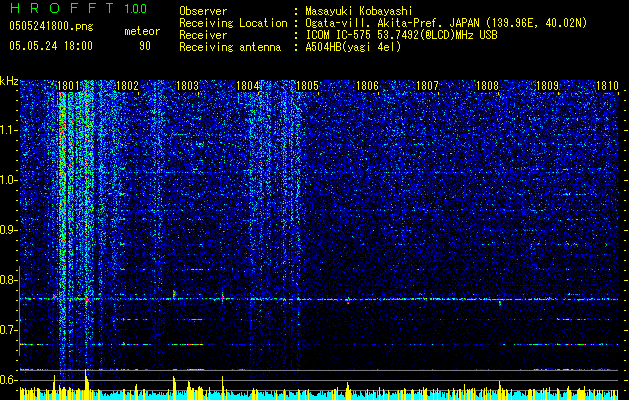This screenshot has width=629, height=400.
Task: Click the 1.0 kHz frequency axis label
Action: point(9,180)
